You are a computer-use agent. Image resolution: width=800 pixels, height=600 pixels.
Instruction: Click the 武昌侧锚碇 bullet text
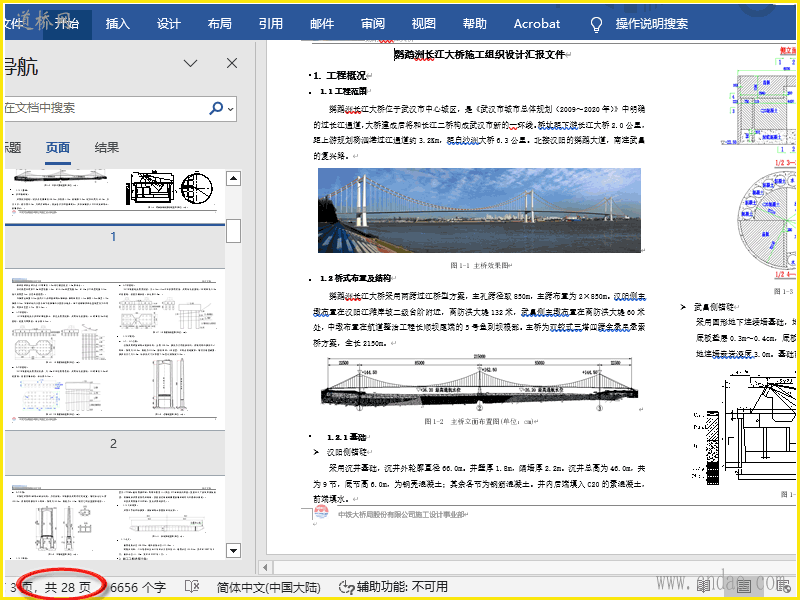[714, 307]
